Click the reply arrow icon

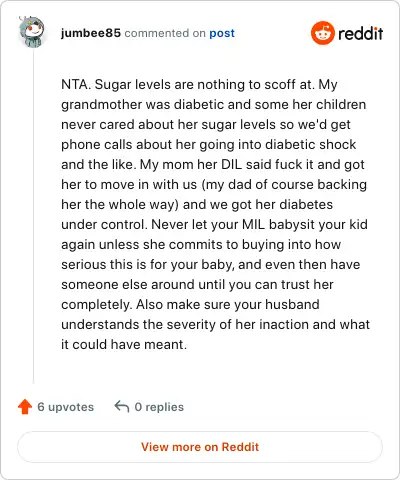pos(122,406)
